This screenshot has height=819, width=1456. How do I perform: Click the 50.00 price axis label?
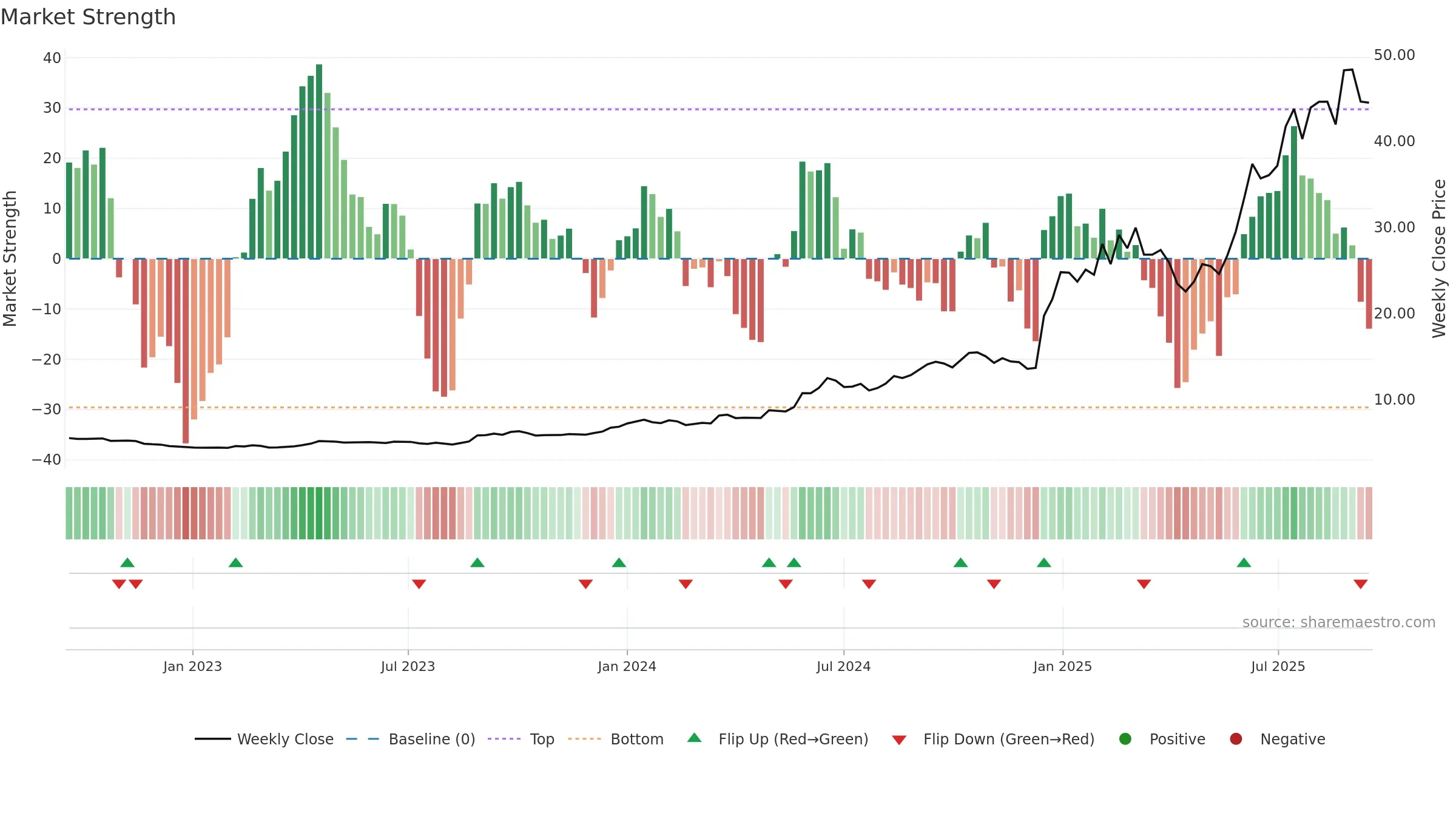point(1394,55)
